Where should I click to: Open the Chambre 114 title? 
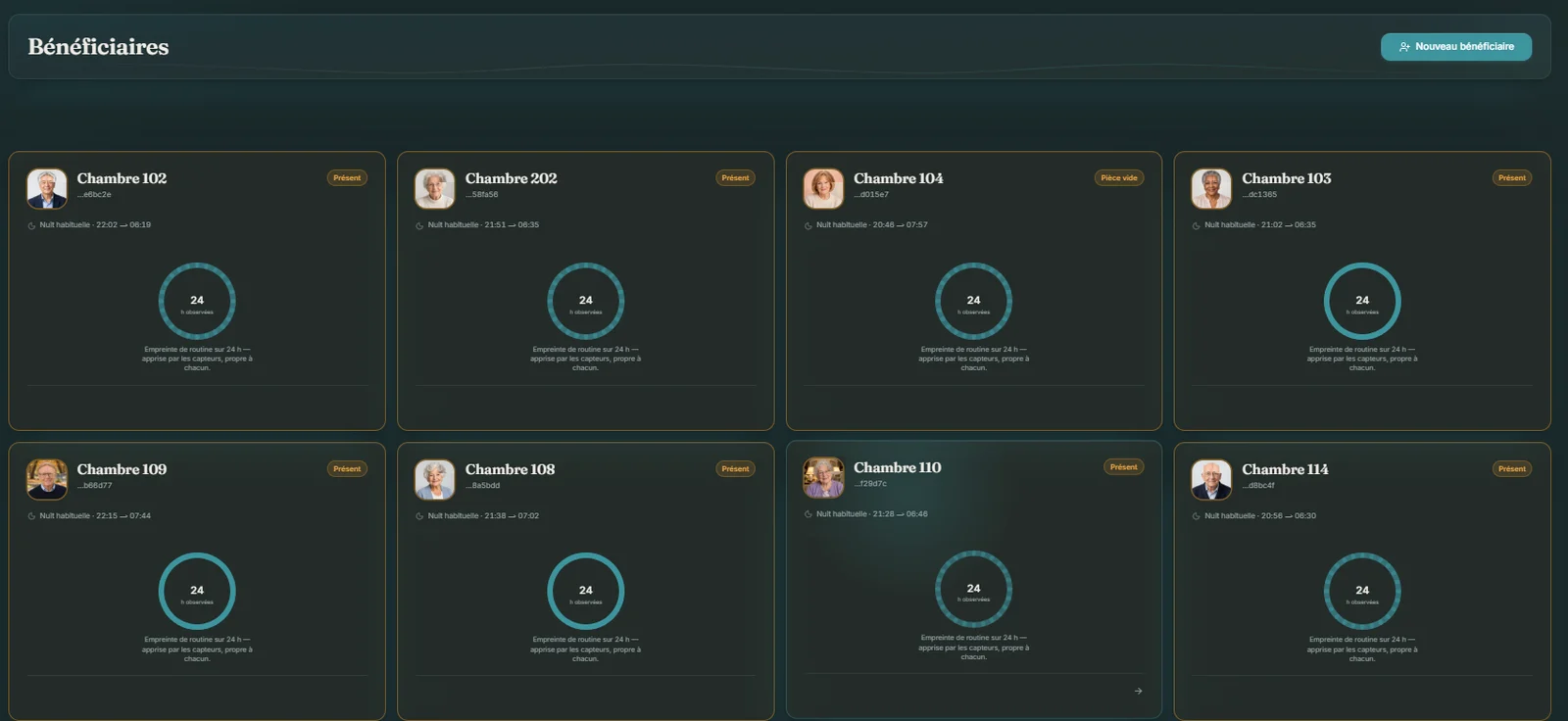pyautogui.click(x=1285, y=469)
